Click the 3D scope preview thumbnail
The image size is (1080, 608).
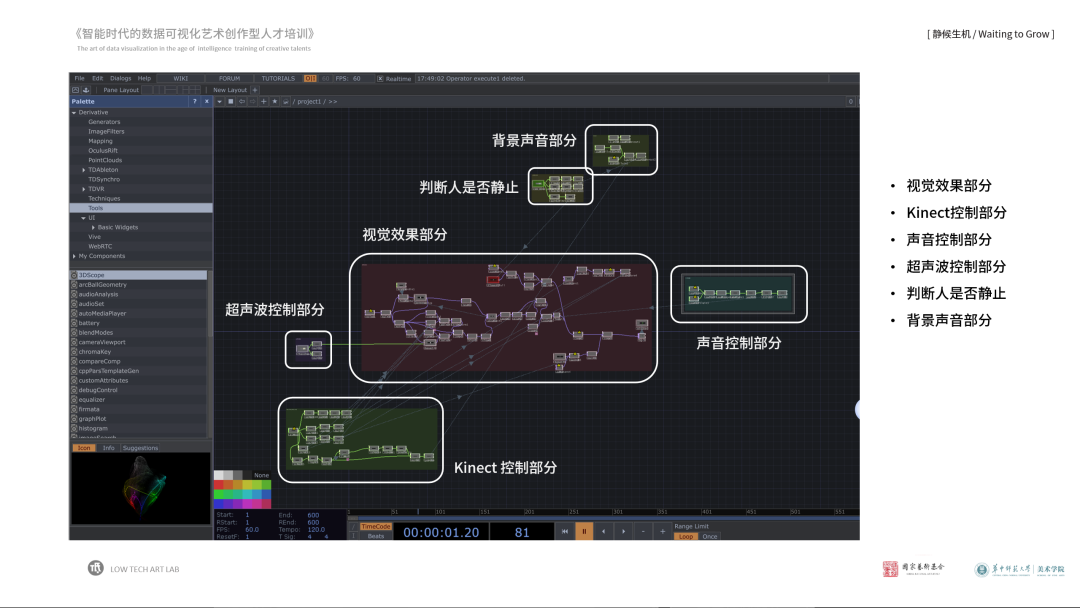(x=141, y=488)
